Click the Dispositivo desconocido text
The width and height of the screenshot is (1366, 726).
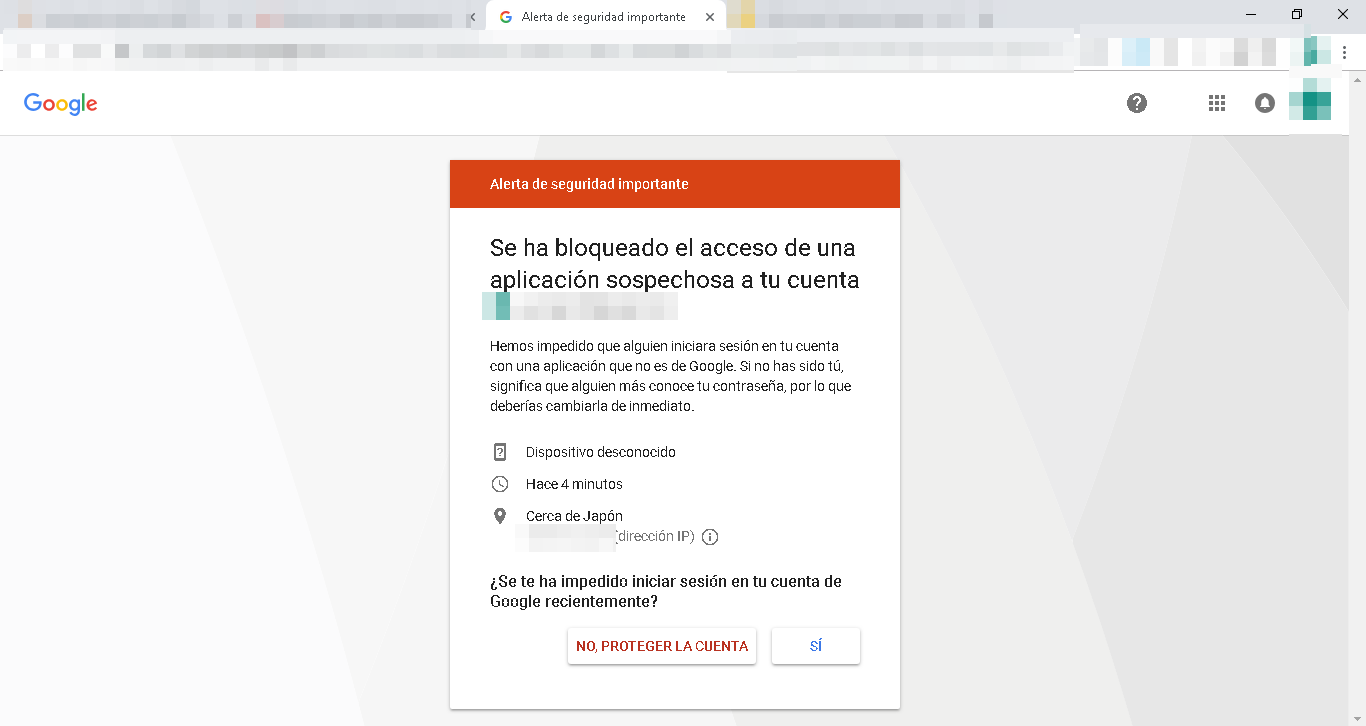tap(601, 452)
